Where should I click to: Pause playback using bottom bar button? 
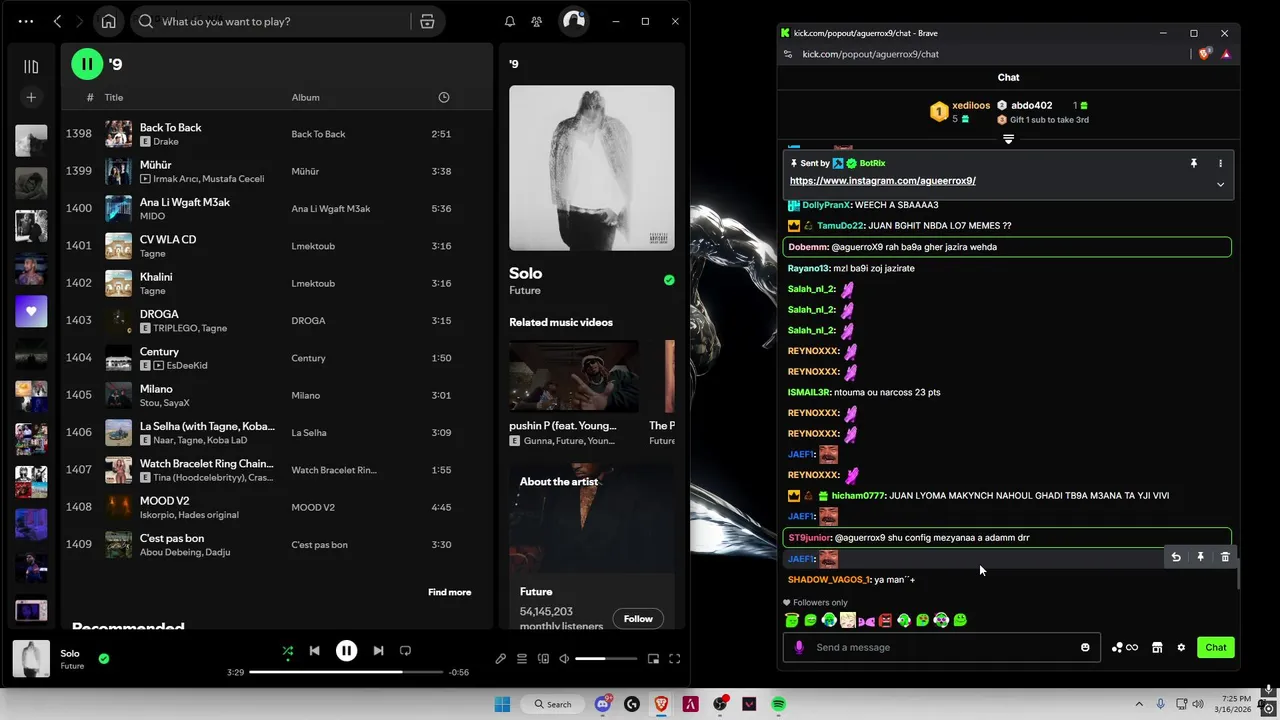coord(346,650)
